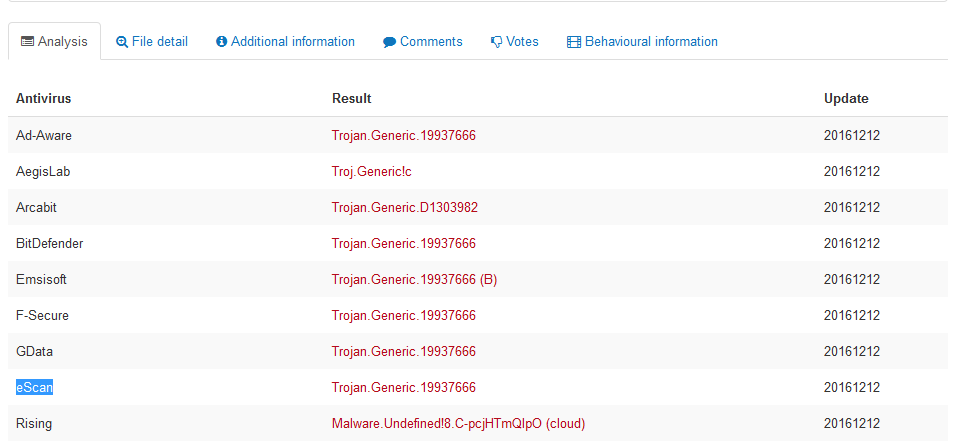Click the Result column header
The image size is (953, 448).
point(351,98)
